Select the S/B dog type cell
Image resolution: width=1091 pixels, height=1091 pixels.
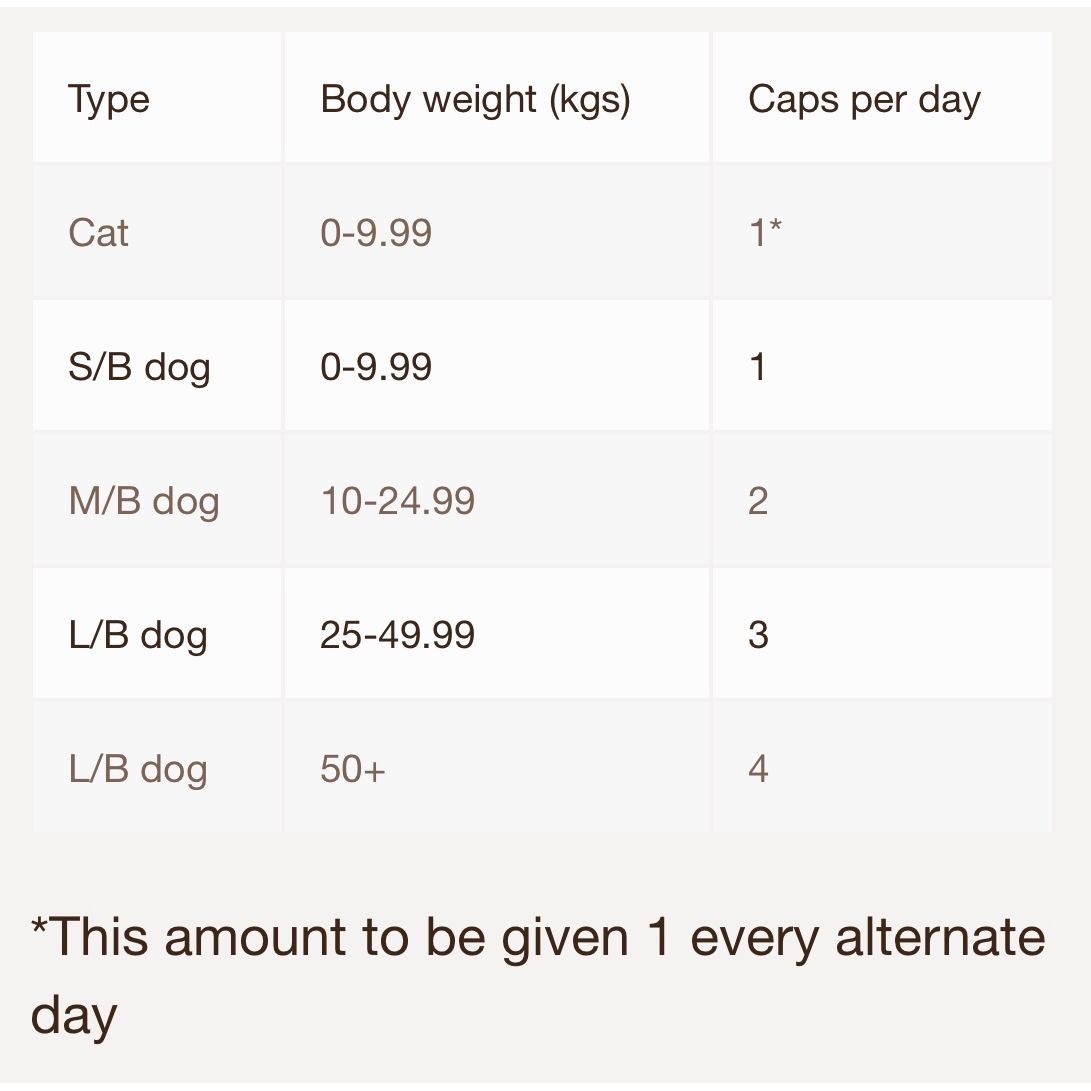click(157, 365)
